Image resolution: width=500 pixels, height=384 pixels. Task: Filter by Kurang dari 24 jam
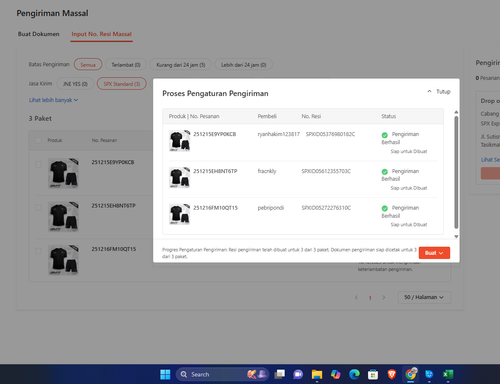181,65
